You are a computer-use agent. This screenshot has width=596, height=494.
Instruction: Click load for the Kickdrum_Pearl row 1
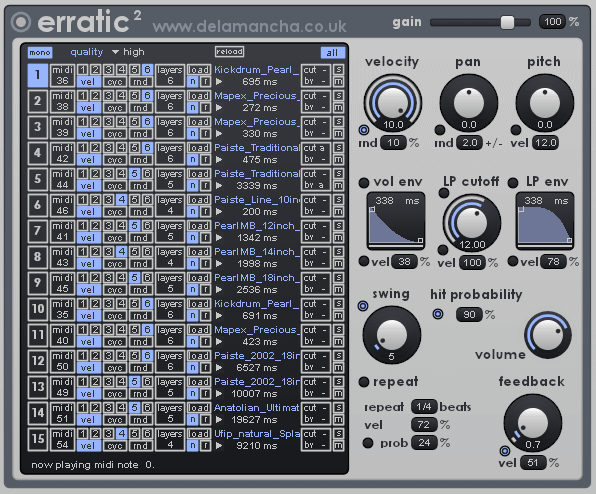199,70
